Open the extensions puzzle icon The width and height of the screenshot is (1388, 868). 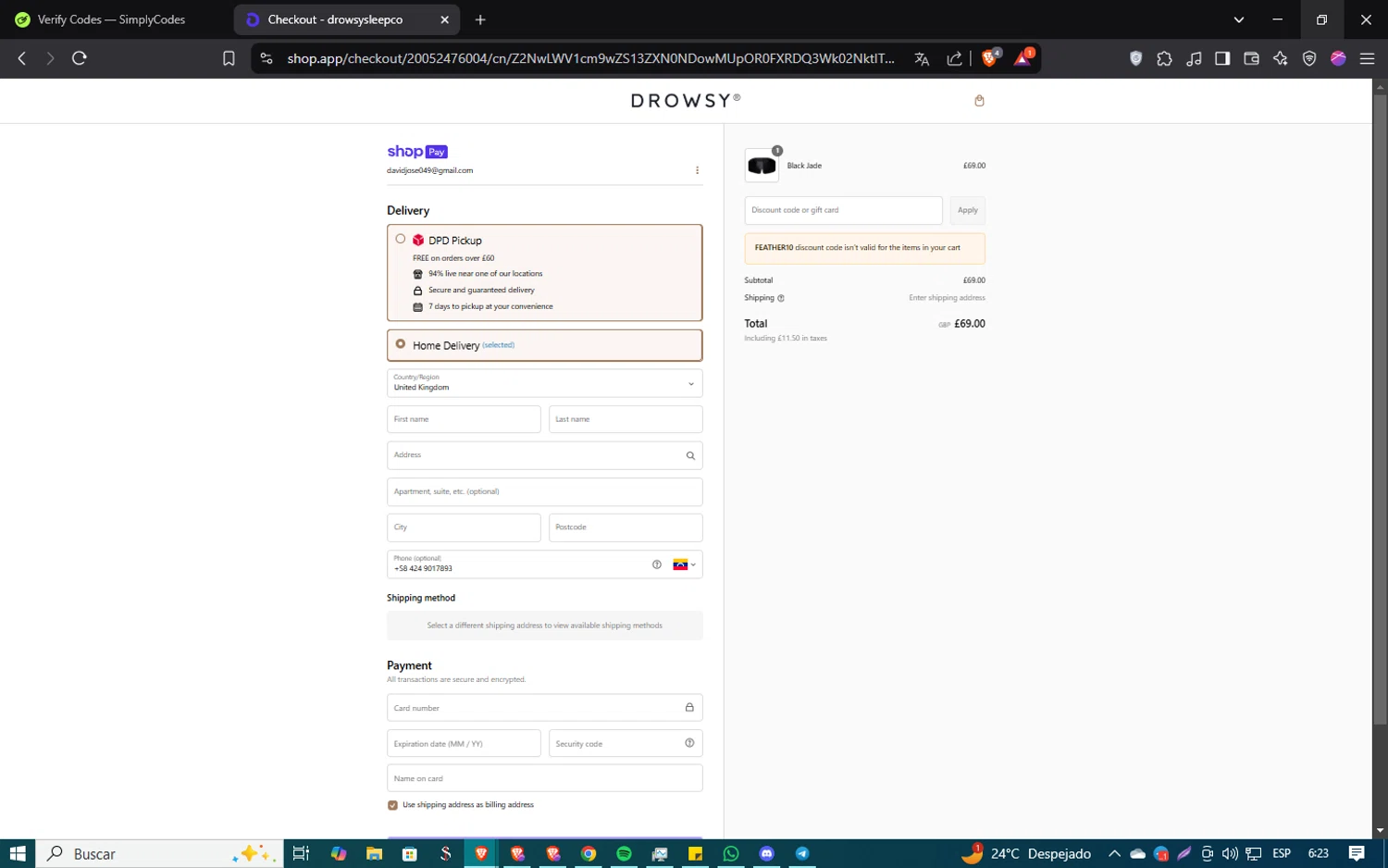tap(1165, 58)
